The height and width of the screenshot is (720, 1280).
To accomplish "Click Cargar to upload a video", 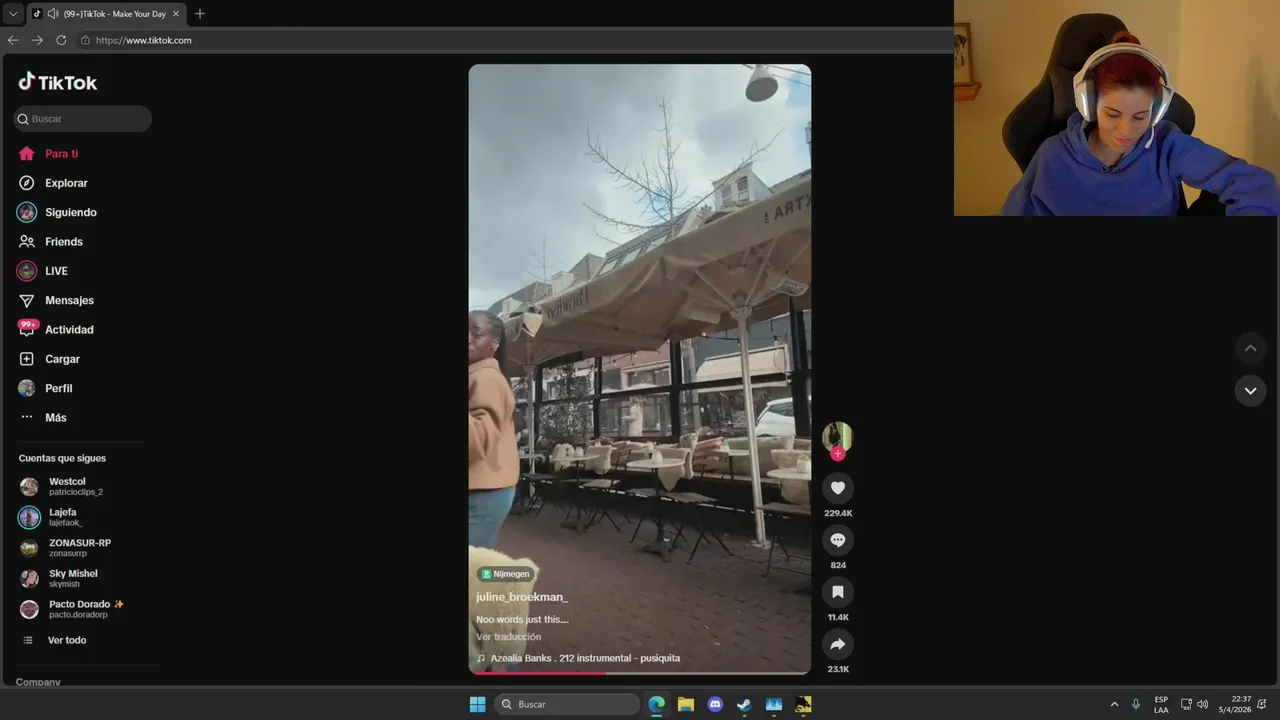I will 49,359.
